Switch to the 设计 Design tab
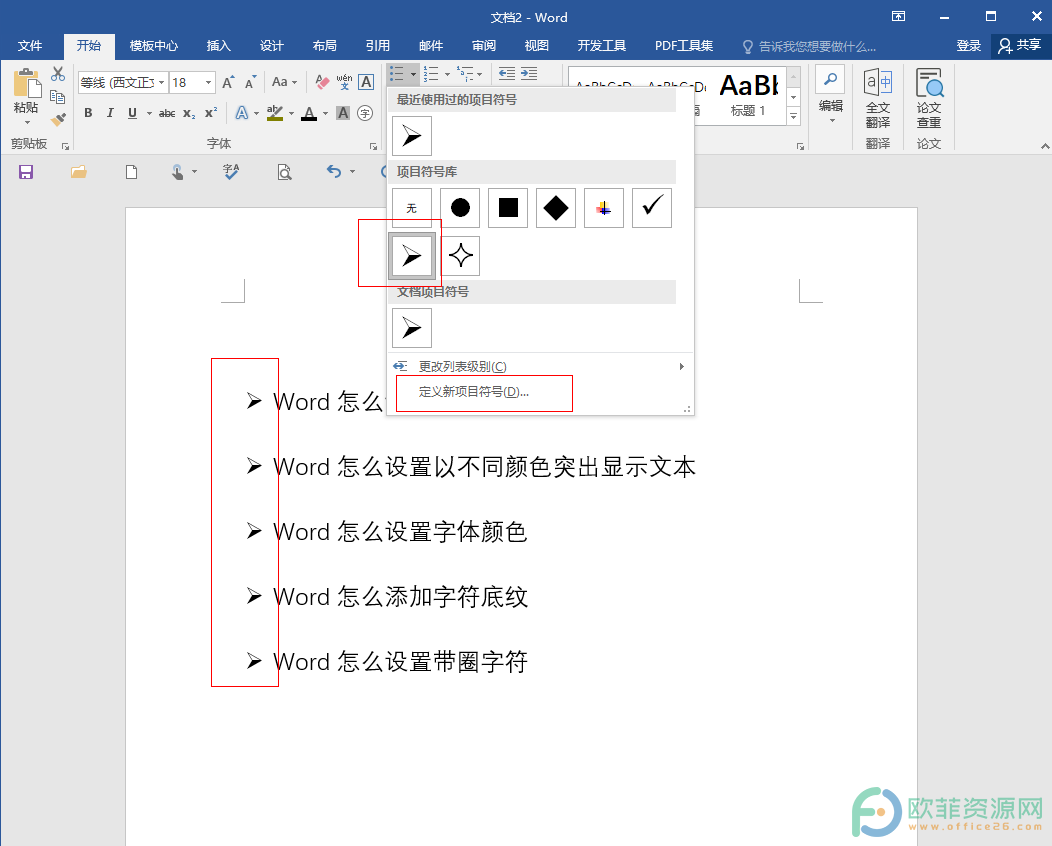 (x=271, y=46)
